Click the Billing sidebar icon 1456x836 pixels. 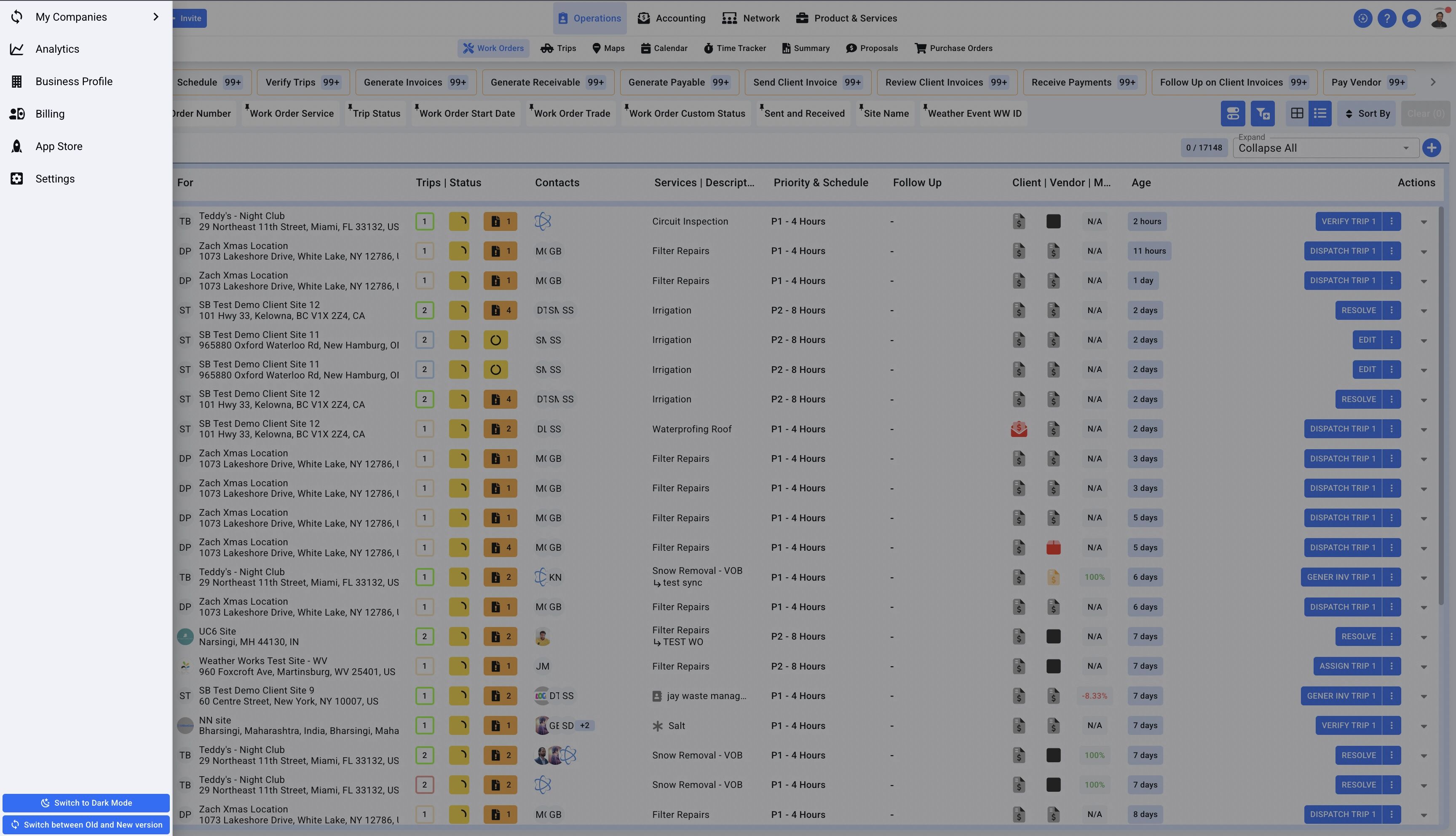pos(17,114)
